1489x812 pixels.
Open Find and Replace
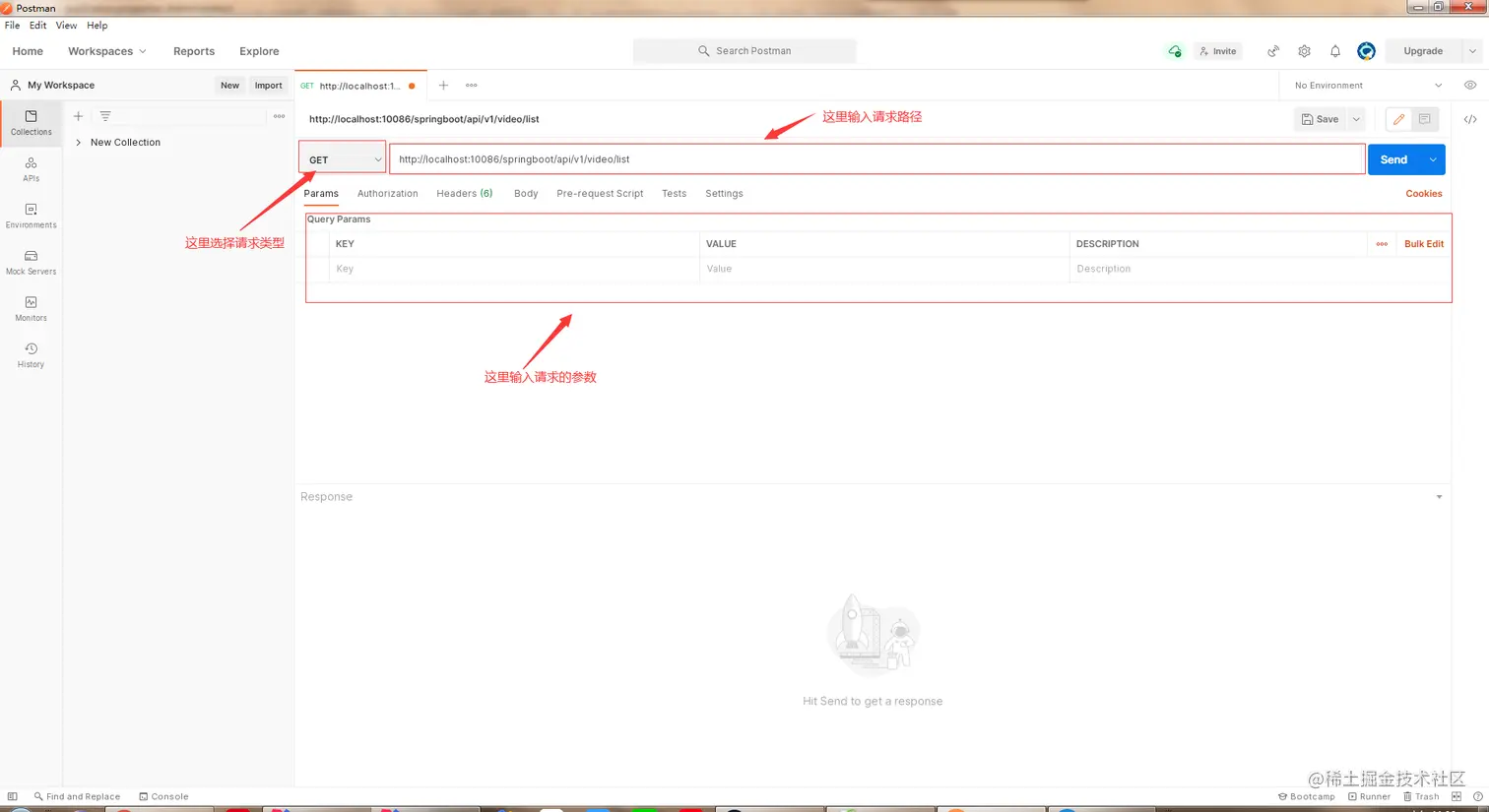tap(77, 796)
